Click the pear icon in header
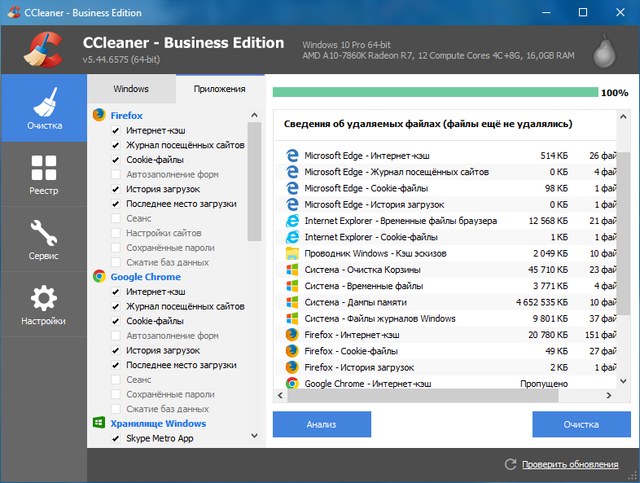640x483 pixels. point(605,46)
